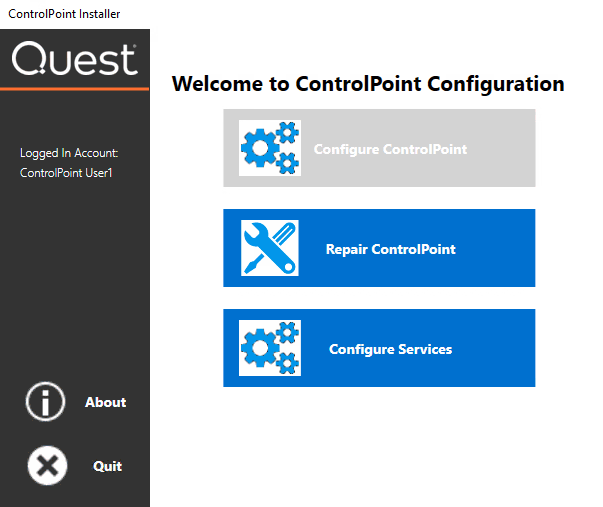Image resolution: width=603 pixels, height=507 pixels.
Task: Open the About text link
Action: tap(105, 402)
